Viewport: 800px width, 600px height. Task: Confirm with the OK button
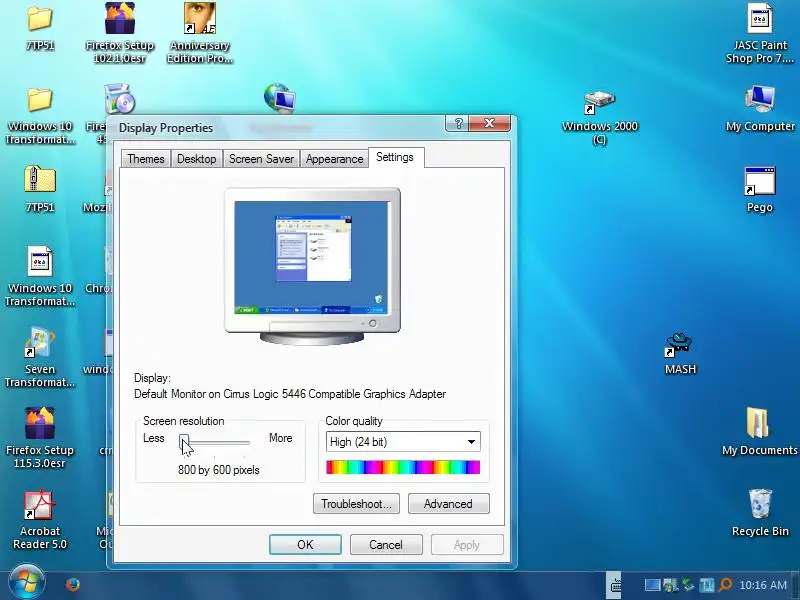point(305,545)
